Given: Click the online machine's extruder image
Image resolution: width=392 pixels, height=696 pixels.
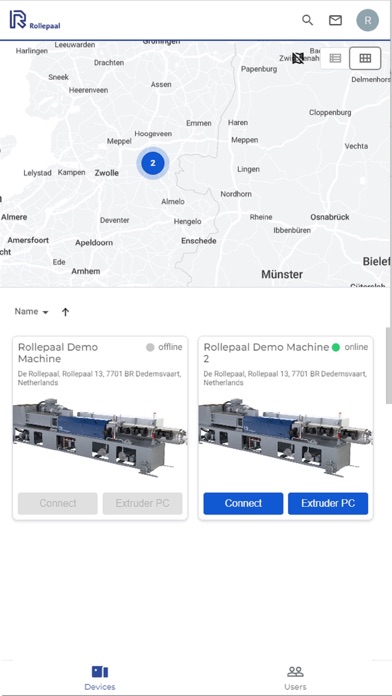Looking at the screenshot, I should [x=285, y=437].
